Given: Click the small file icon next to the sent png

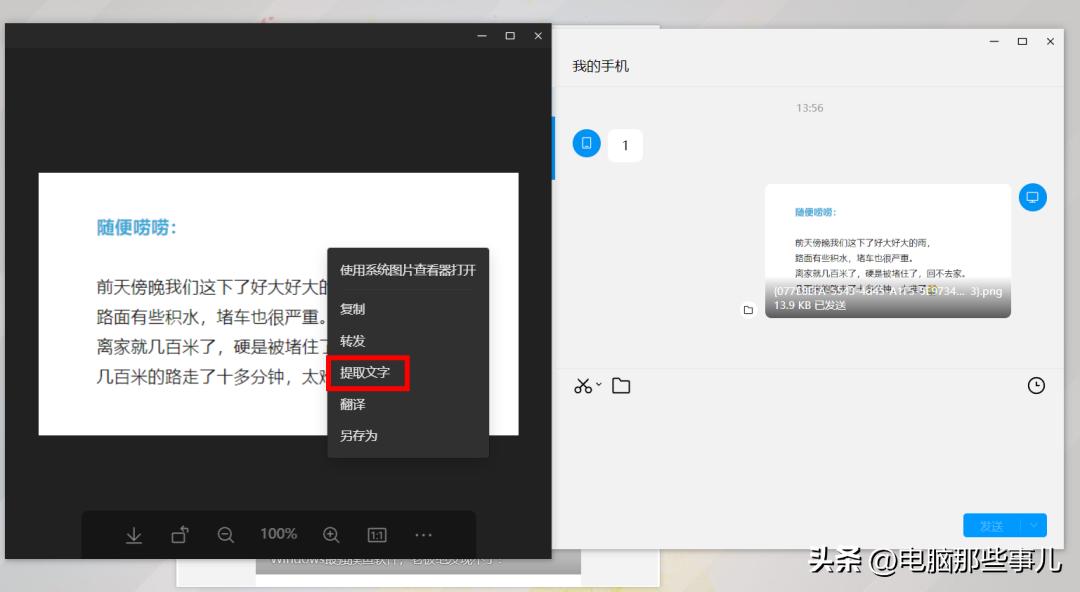Looking at the screenshot, I should [x=748, y=310].
